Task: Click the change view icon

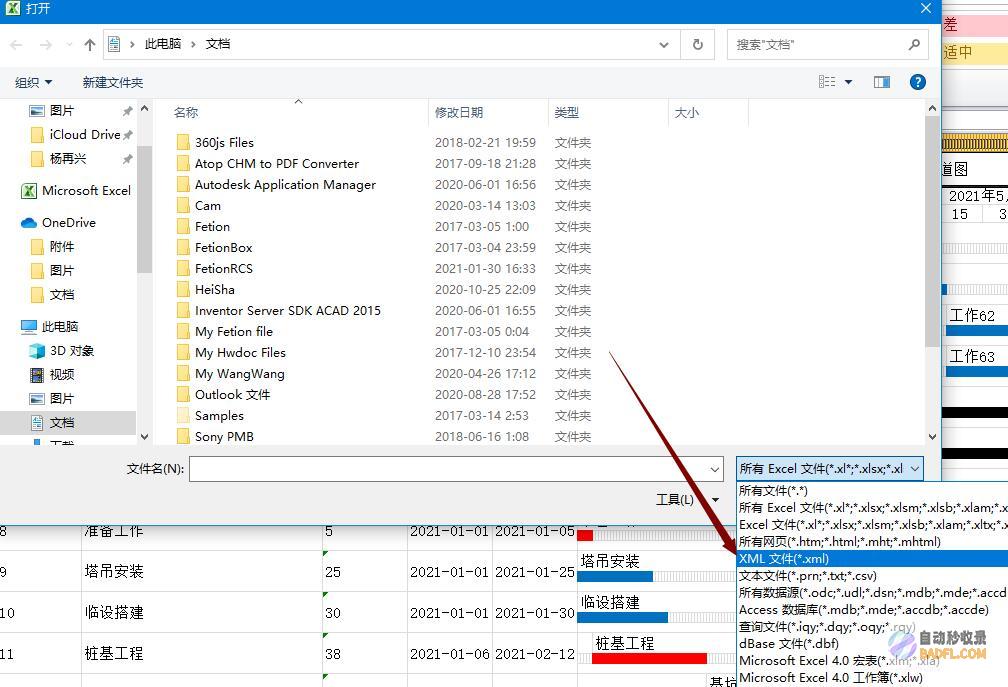Action: click(x=827, y=82)
